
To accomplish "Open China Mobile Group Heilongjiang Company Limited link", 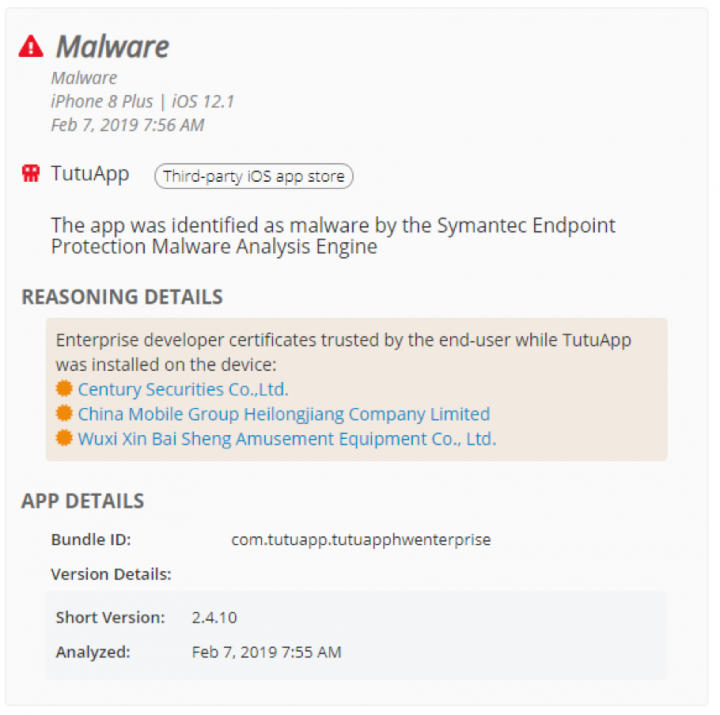I will pos(284,414).
